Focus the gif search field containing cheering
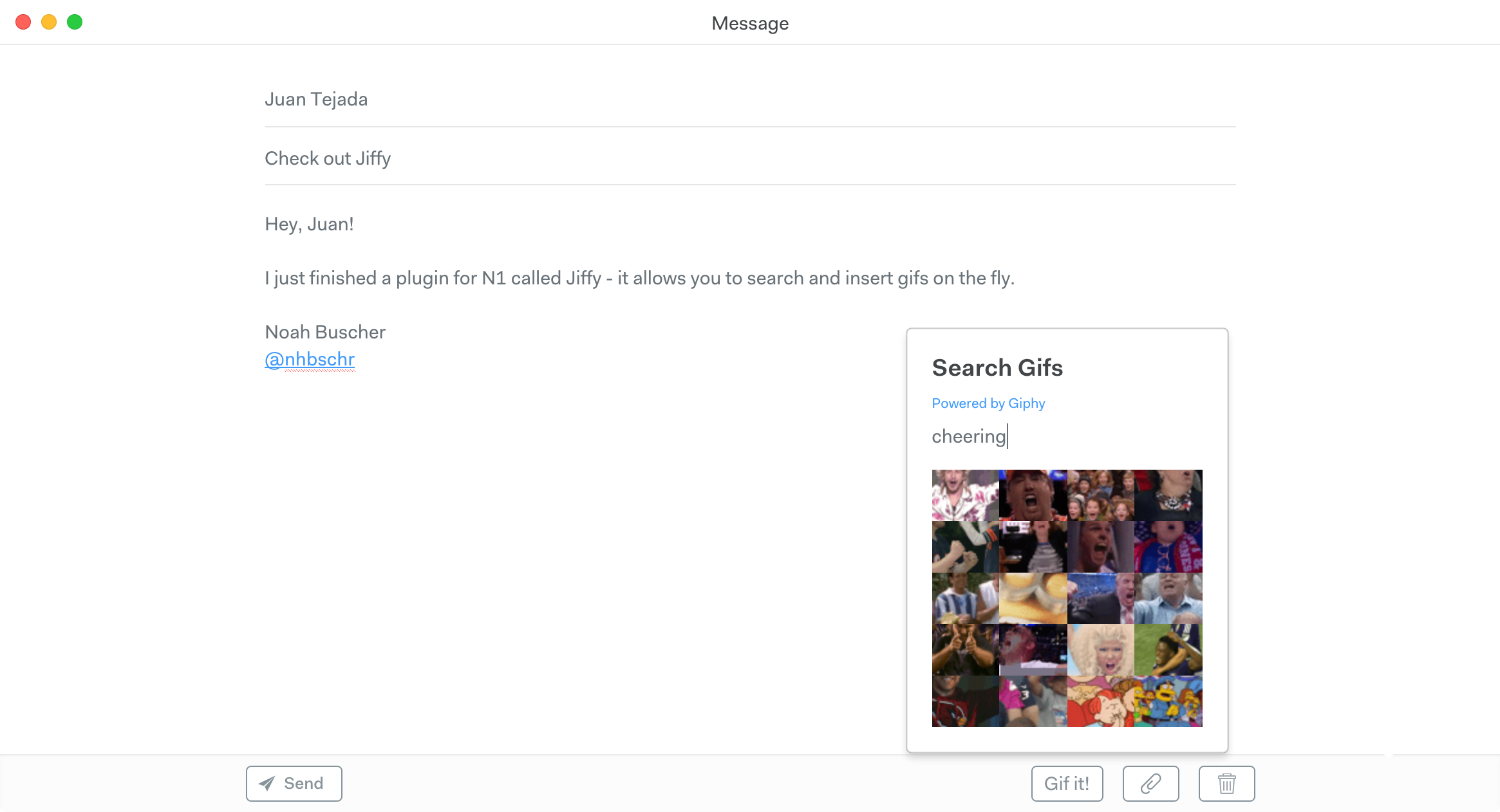1500x812 pixels. (x=1067, y=436)
